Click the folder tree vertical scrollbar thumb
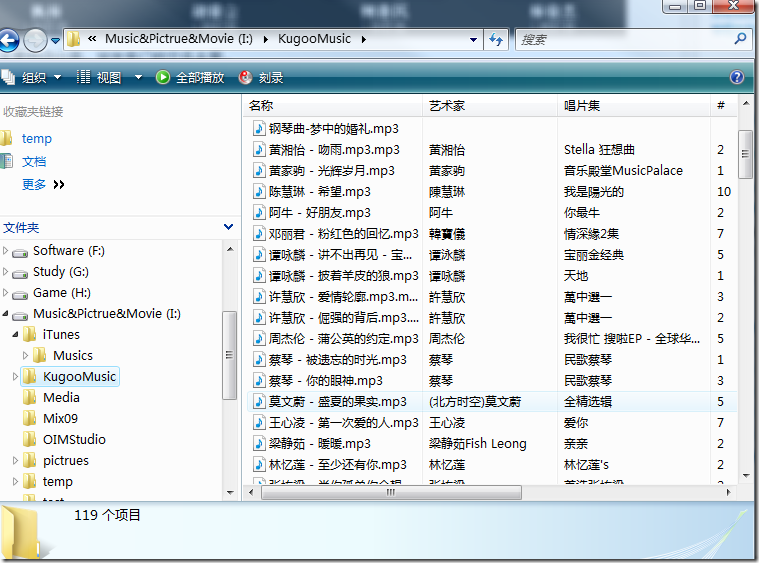759x563 pixels. coord(229,355)
